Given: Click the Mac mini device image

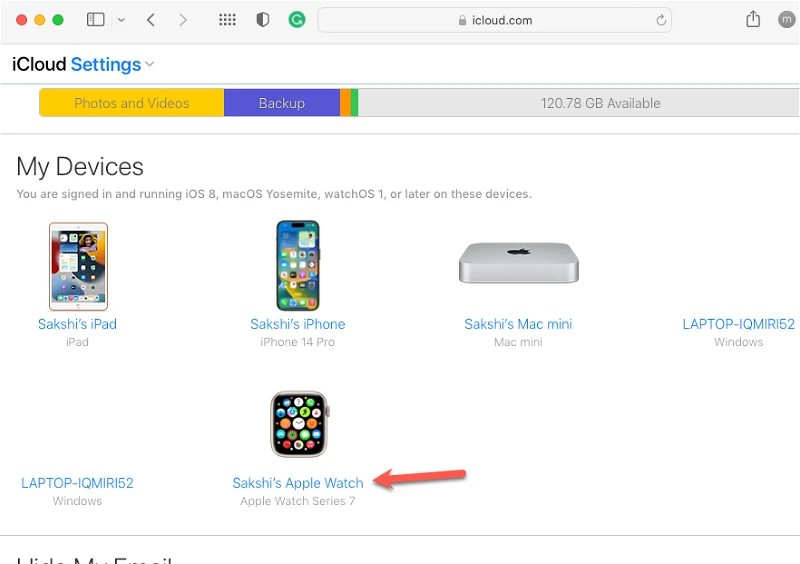Looking at the screenshot, I should [x=518, y=262].
